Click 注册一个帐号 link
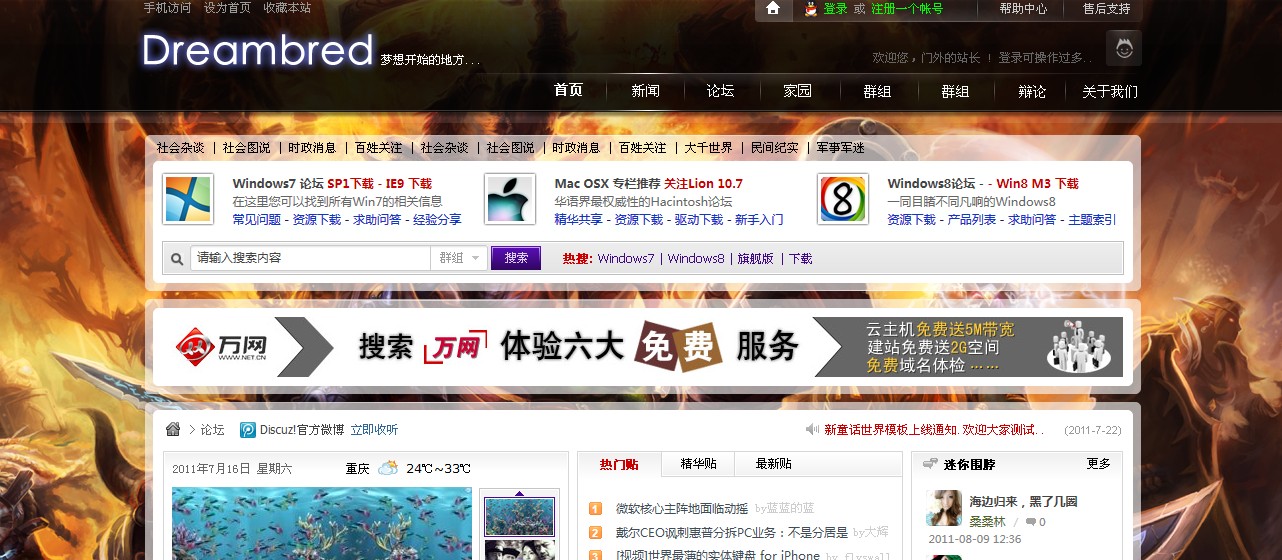The width and height of the screenshot is (1282, 560). click(x=906, y=9)
